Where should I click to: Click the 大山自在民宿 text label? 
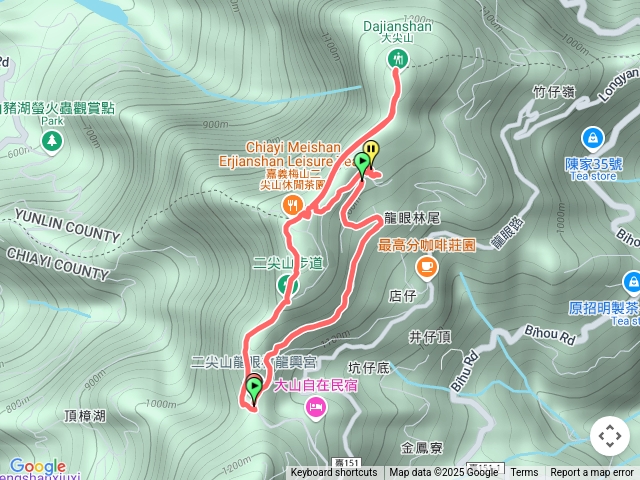point(316,385)
